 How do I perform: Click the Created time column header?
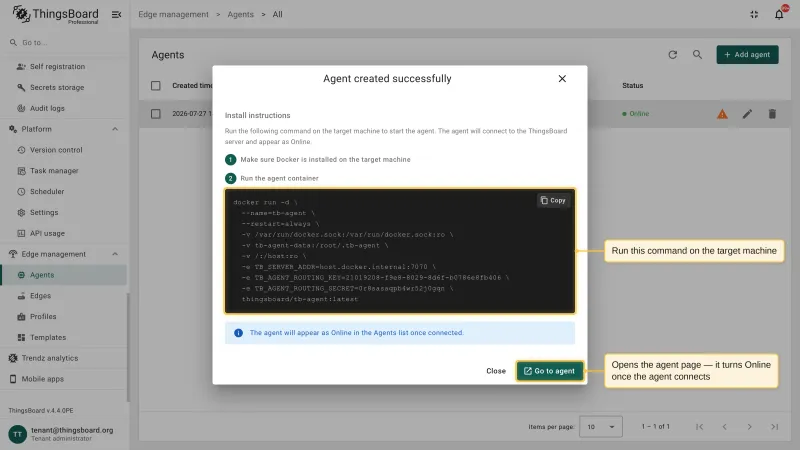[x=192, y=86]
